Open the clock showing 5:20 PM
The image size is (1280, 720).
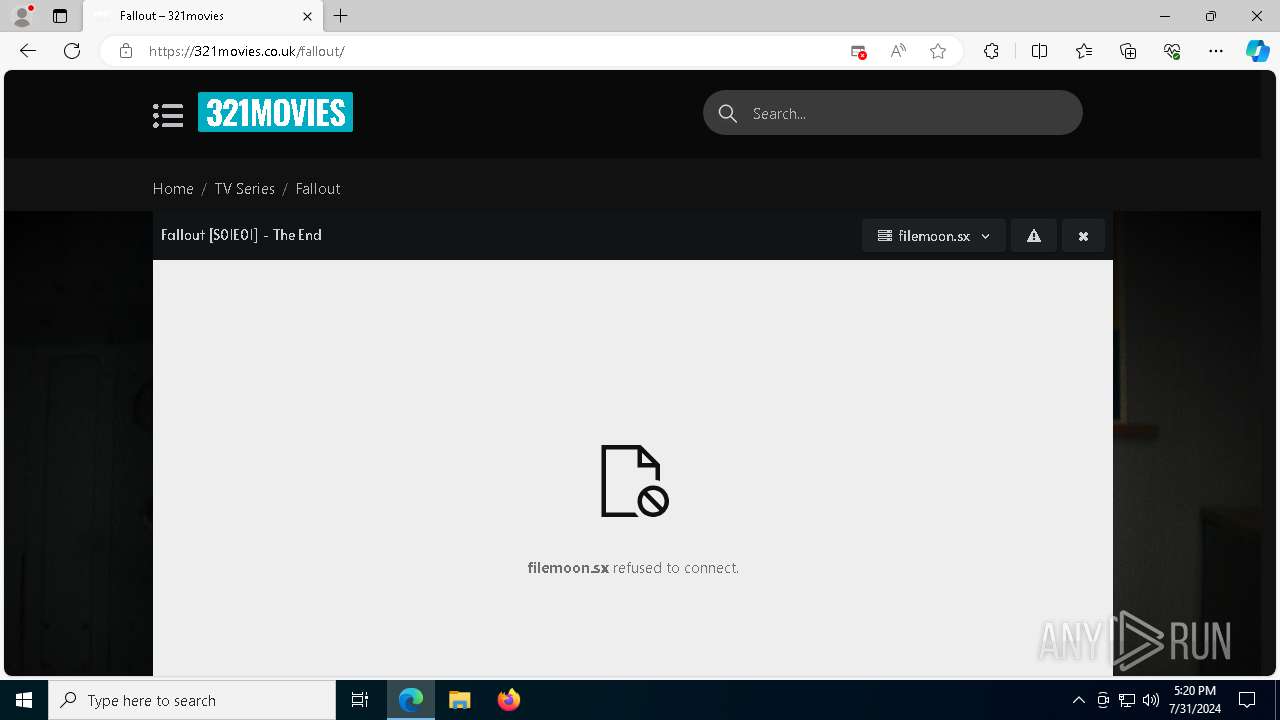(x=1194, y=700)
